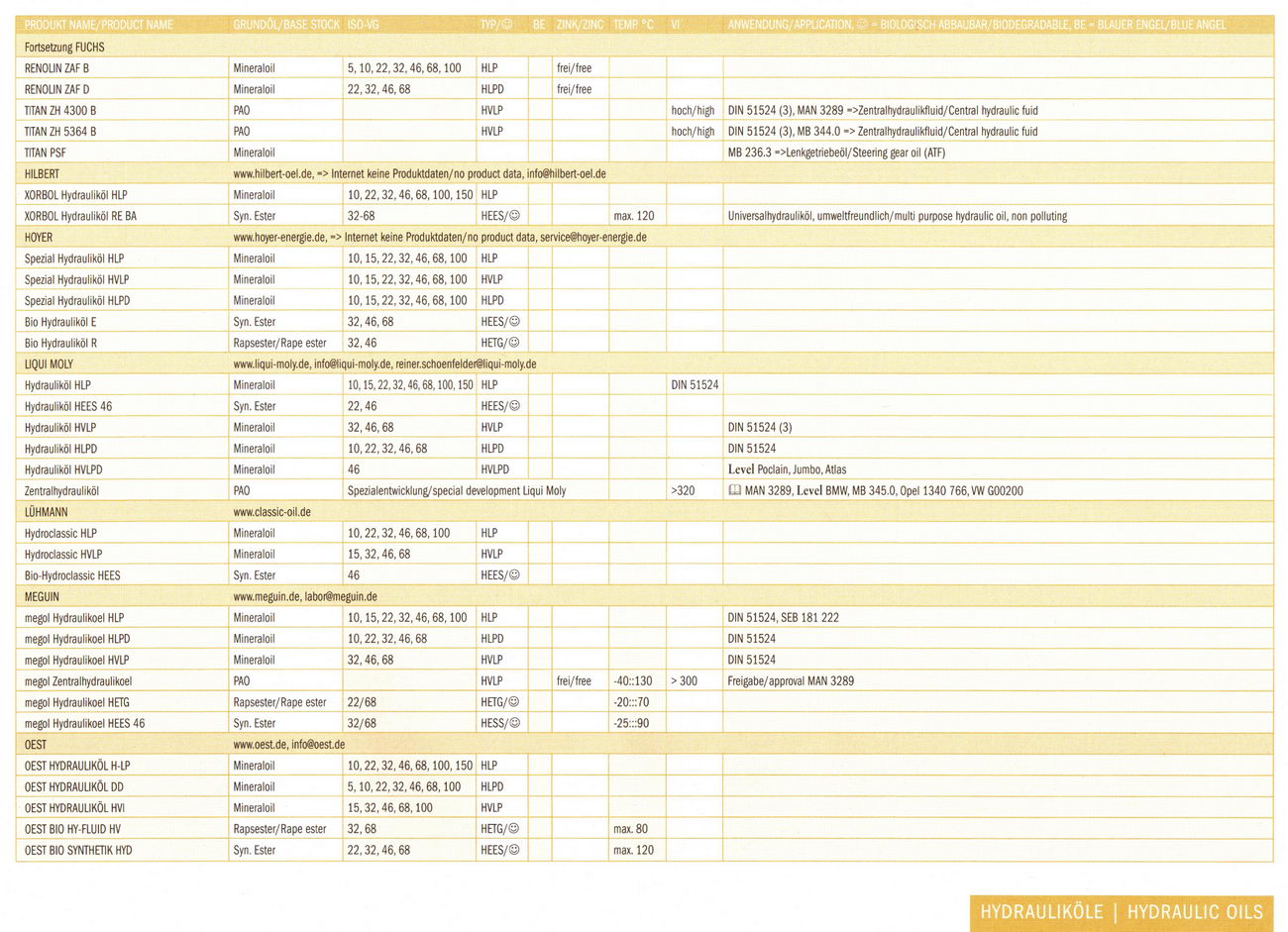Screen dimensions: 1288x932
Task: Click 'megol Zentralhydraulikoel' product name
Action: 78,681
